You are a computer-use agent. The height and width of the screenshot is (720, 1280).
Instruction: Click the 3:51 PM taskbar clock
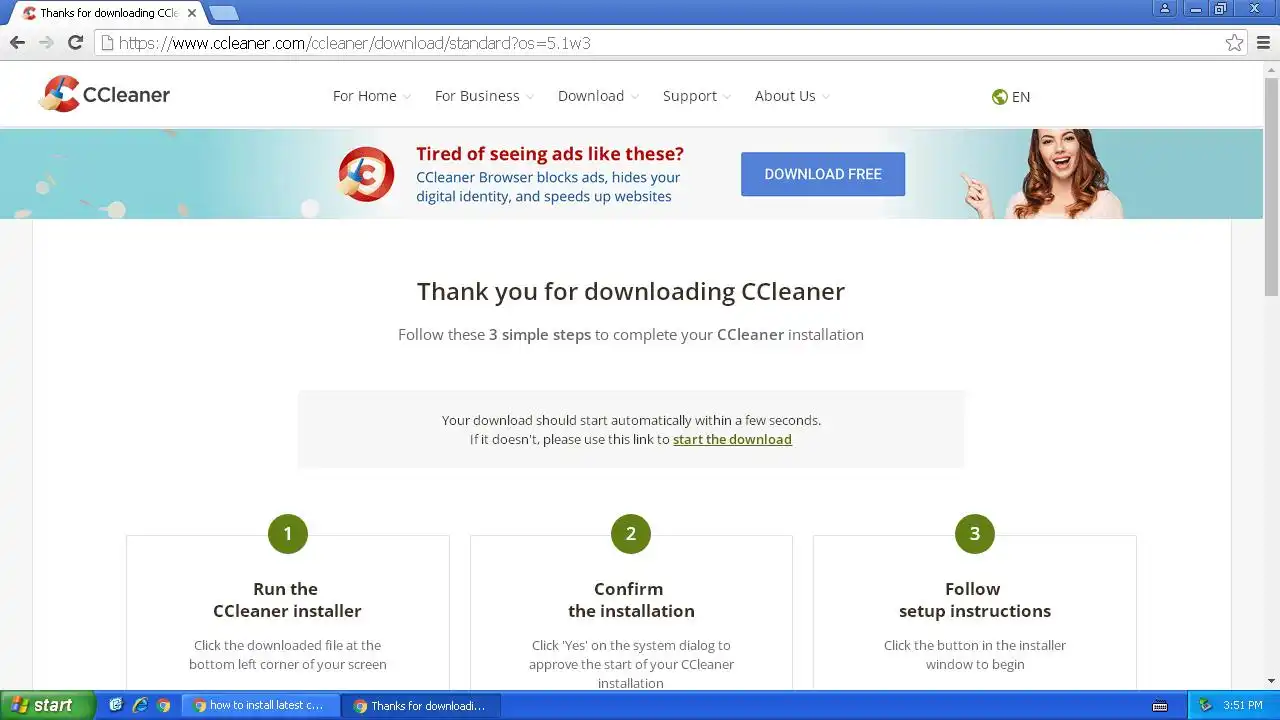[x=1243, y=705]
